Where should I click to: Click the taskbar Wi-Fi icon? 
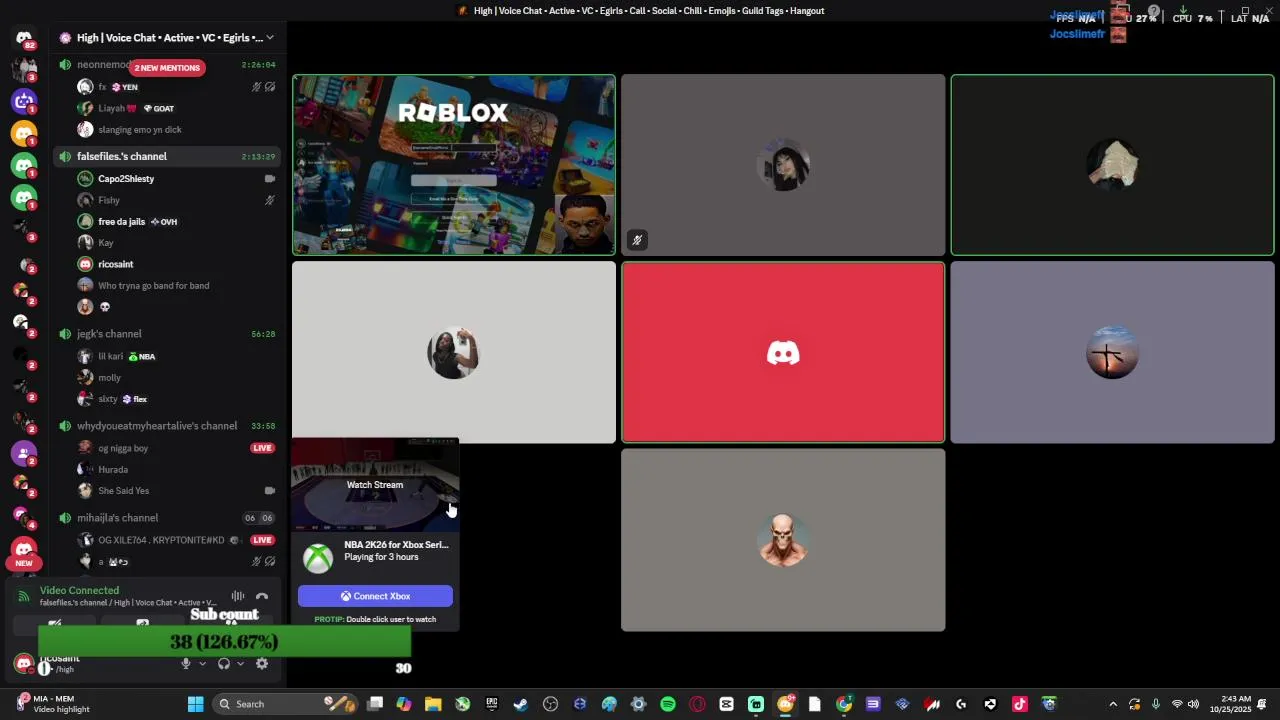tap(1177, 704)
